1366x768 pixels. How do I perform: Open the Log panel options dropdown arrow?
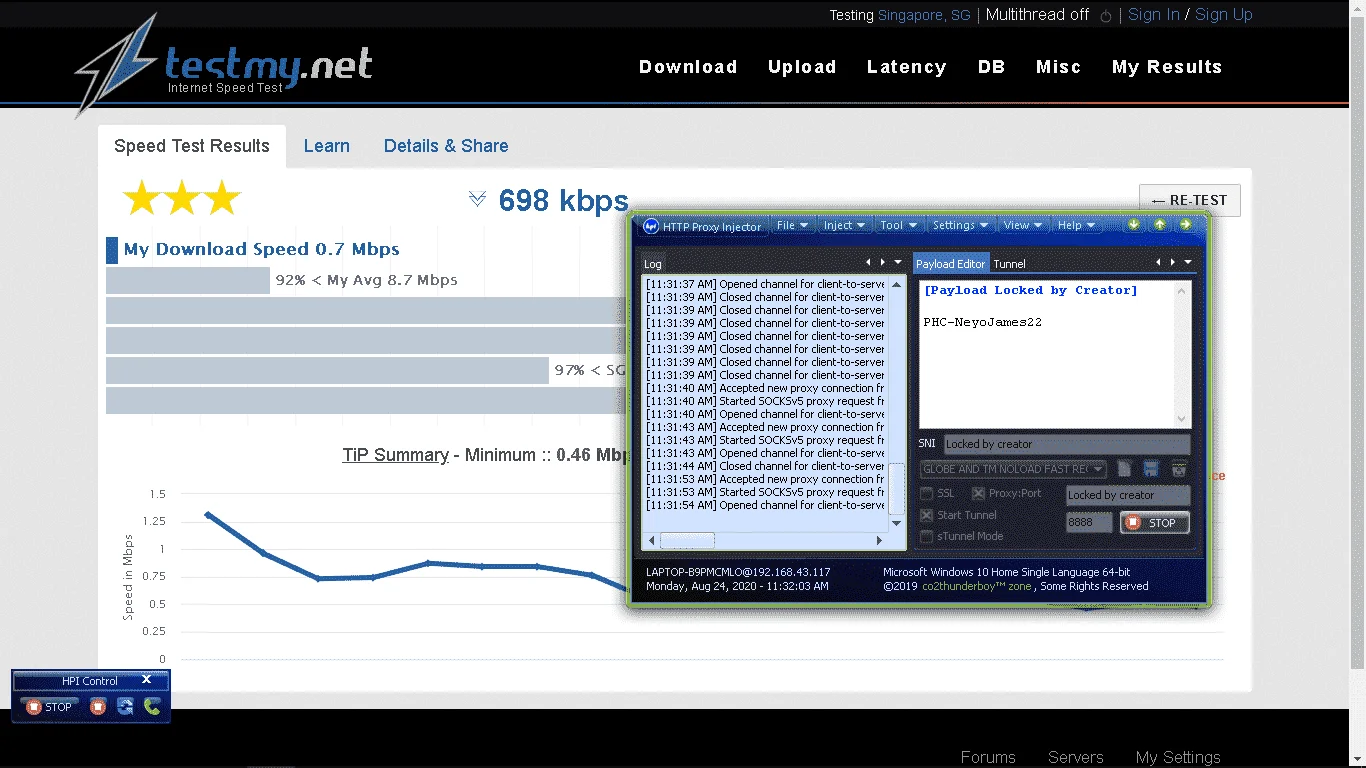point(898,262)
